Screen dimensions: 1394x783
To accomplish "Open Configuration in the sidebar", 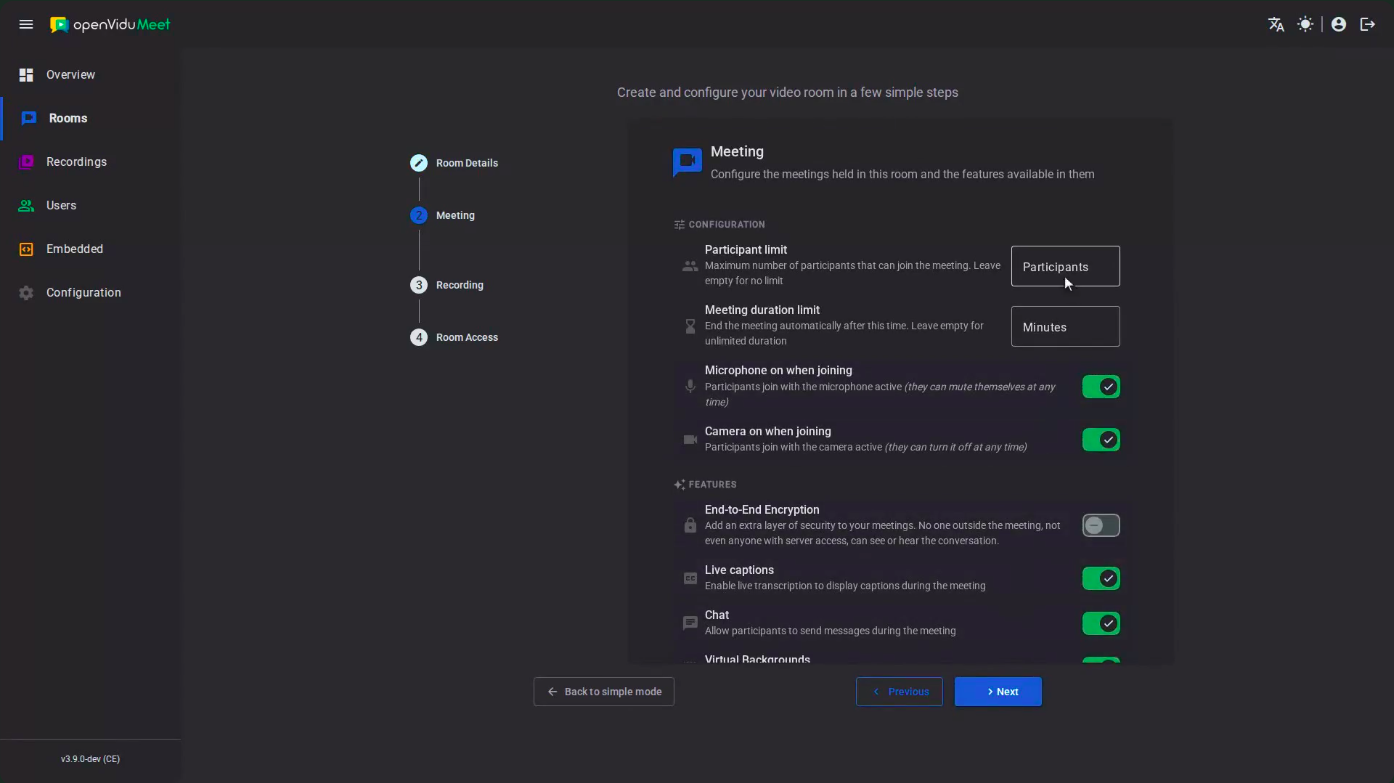I will 91,293.
